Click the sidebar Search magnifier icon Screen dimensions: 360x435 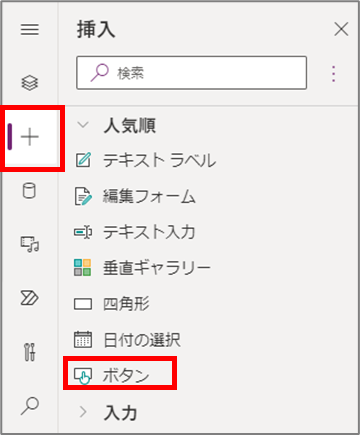(30, 406)
